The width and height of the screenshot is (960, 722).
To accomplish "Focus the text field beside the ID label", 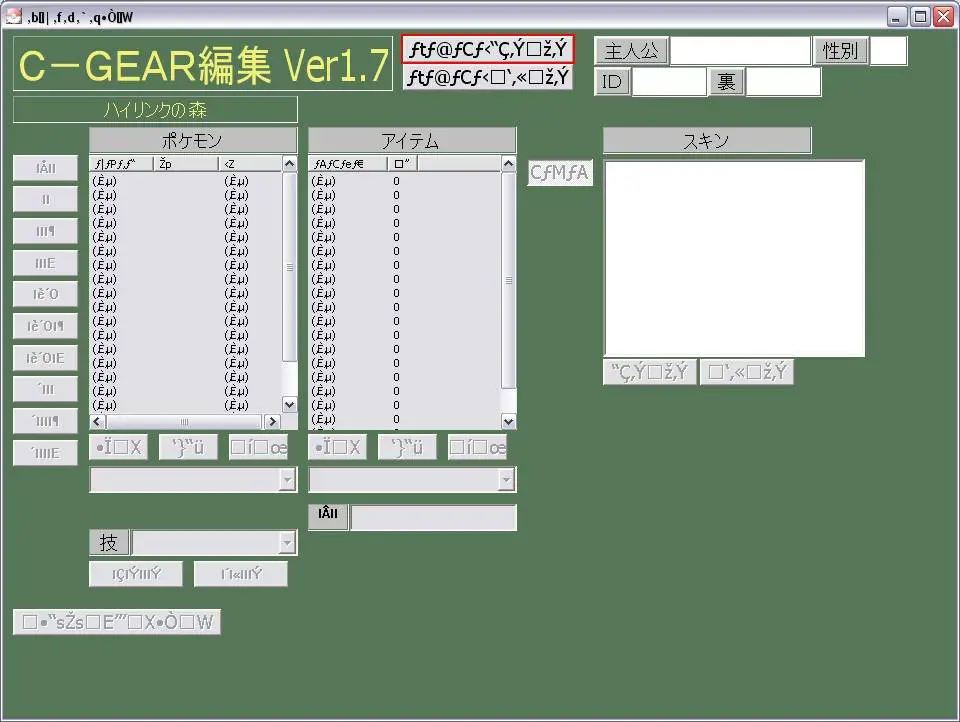I will tap(669, 81).
